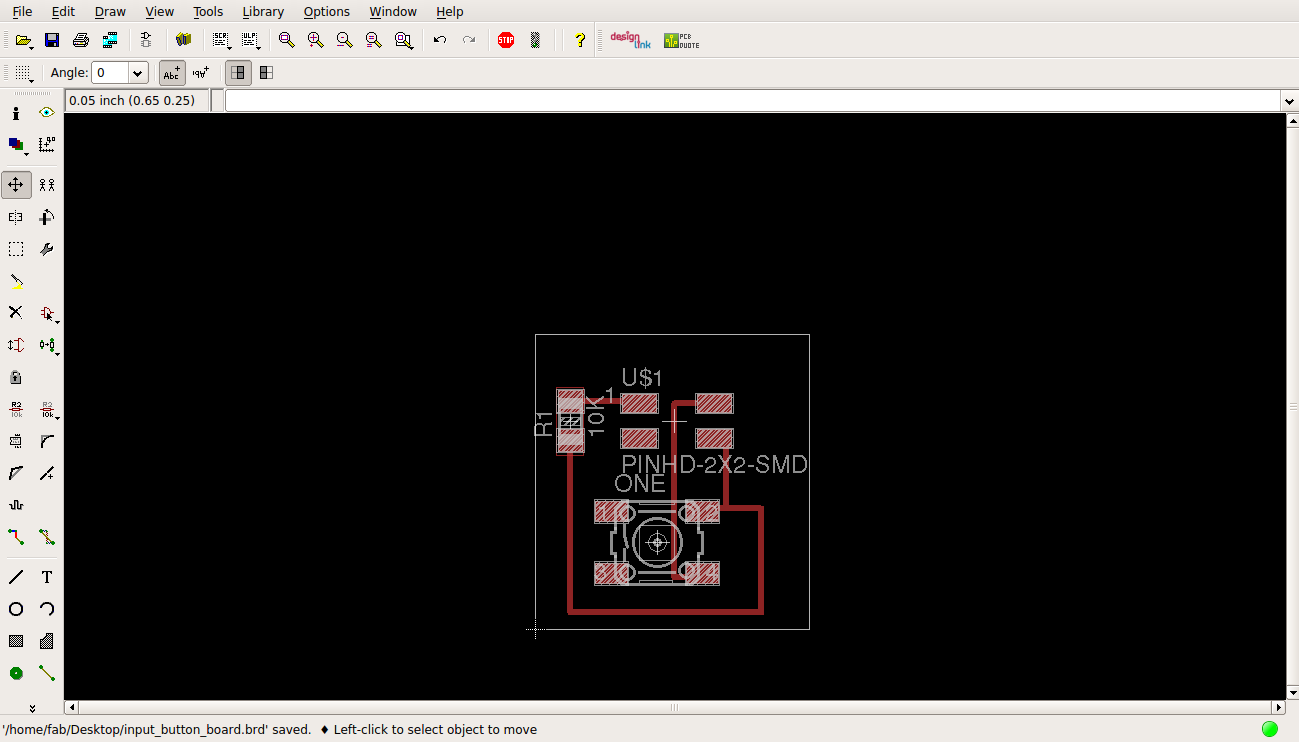Click the horizontal scrollbar thumb
Viewport: 1299px width, 742px height.
click(x=674, y=707)
